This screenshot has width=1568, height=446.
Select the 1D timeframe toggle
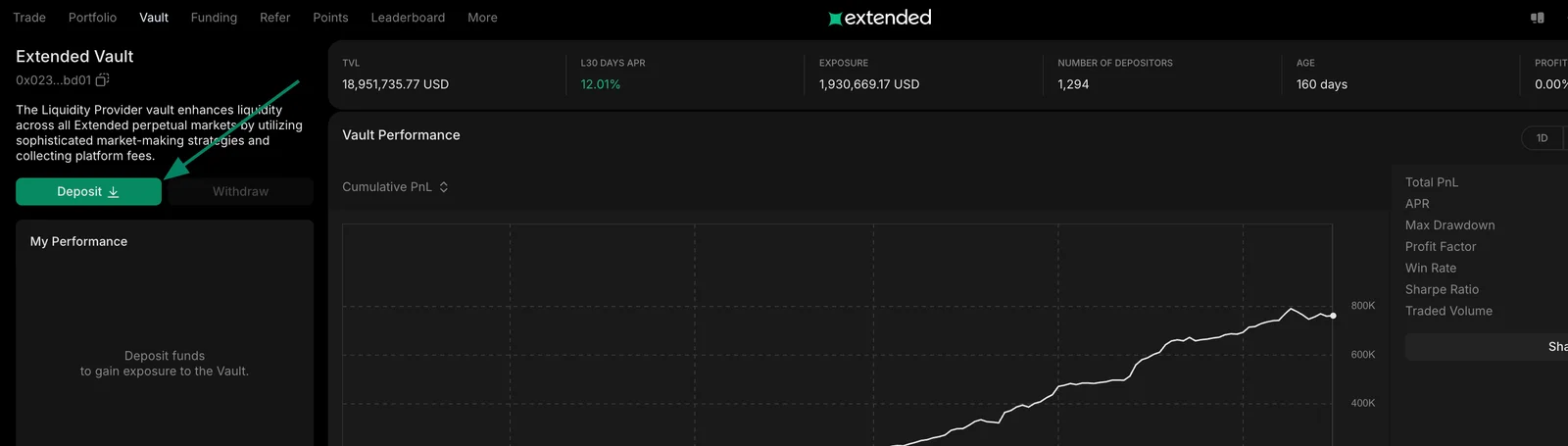click(x=1543, y=138)
